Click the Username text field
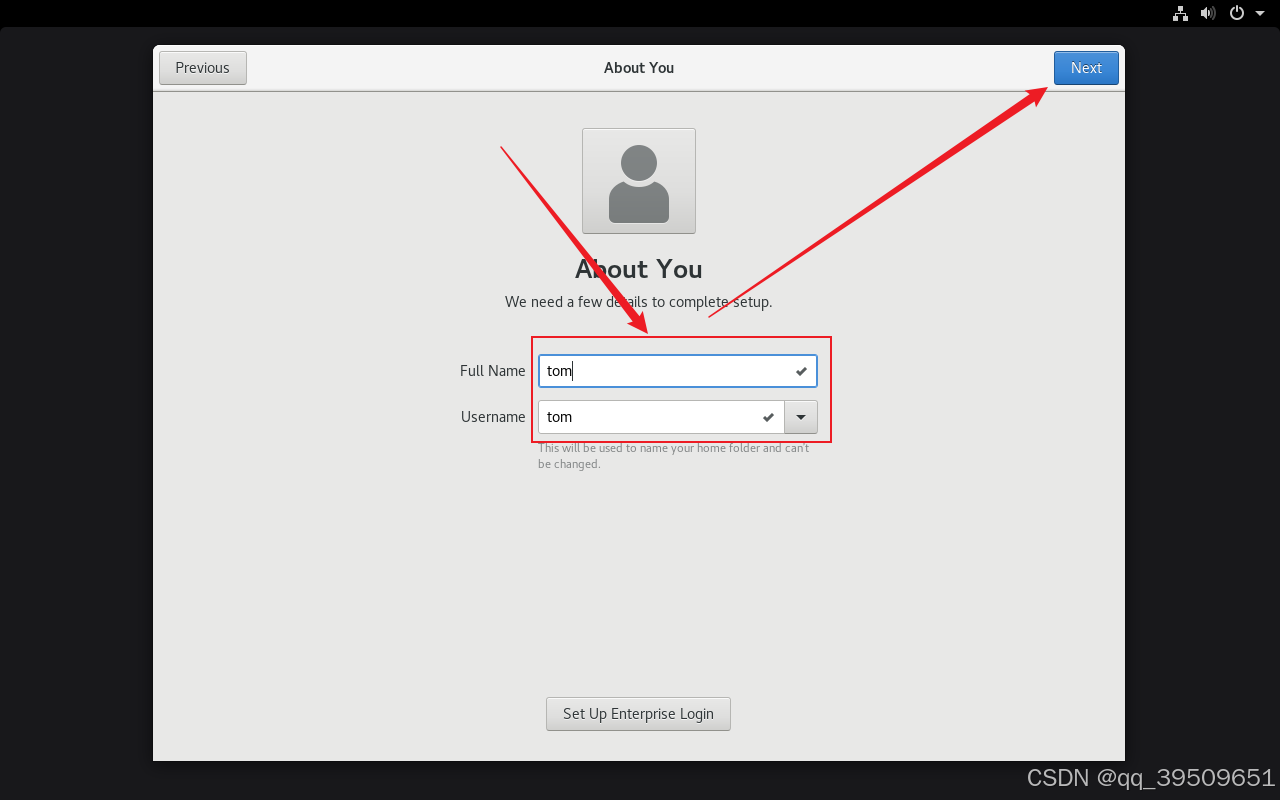Image resolution: width=1280 pixels, height=800 pixels. [x=661, y=417]
